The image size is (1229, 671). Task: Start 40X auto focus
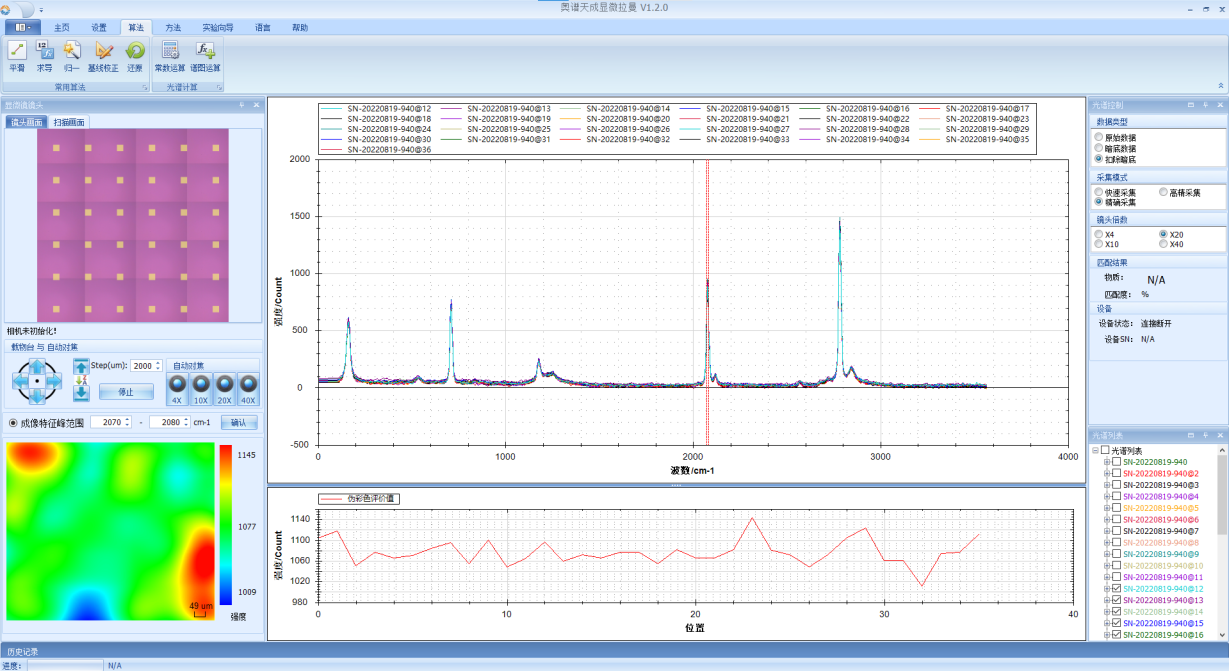click(248, 389)
